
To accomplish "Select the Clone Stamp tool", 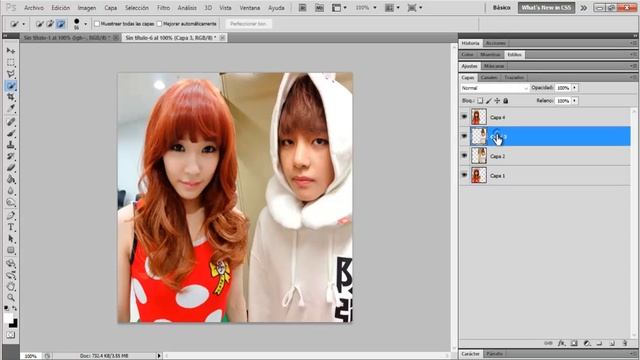I will pos(11,145).
